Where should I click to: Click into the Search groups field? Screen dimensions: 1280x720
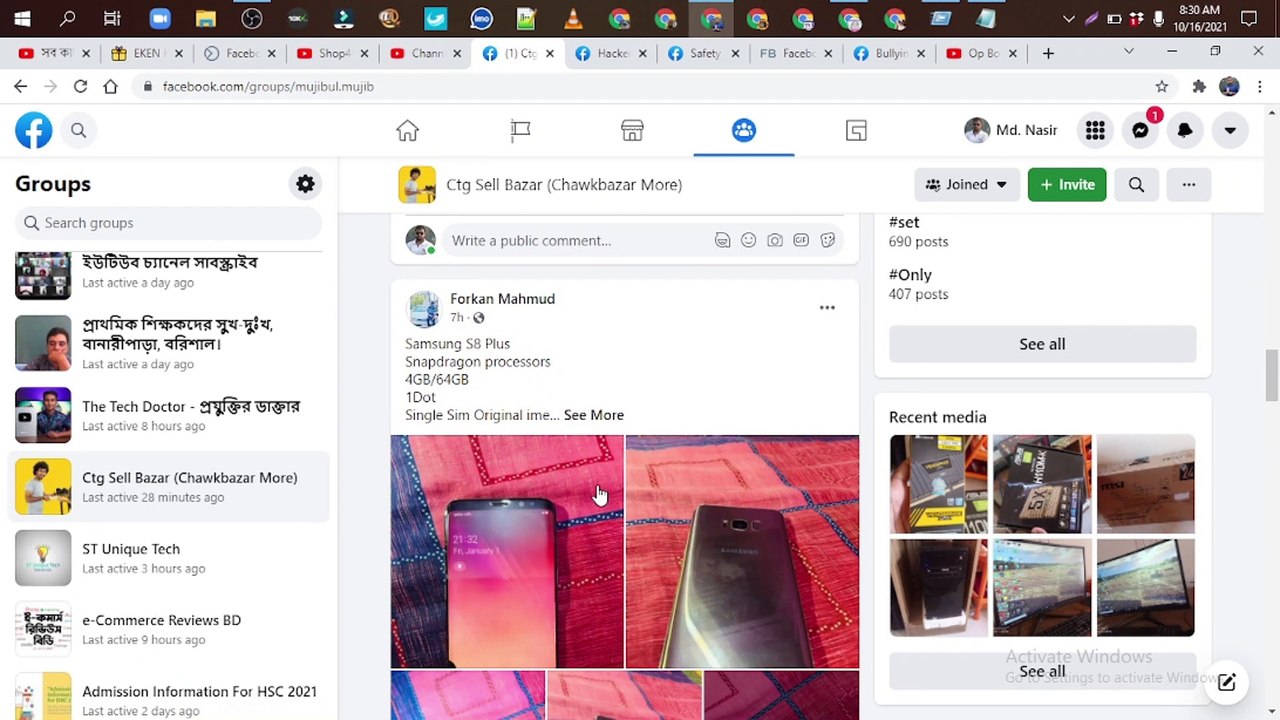pos(168,223)
